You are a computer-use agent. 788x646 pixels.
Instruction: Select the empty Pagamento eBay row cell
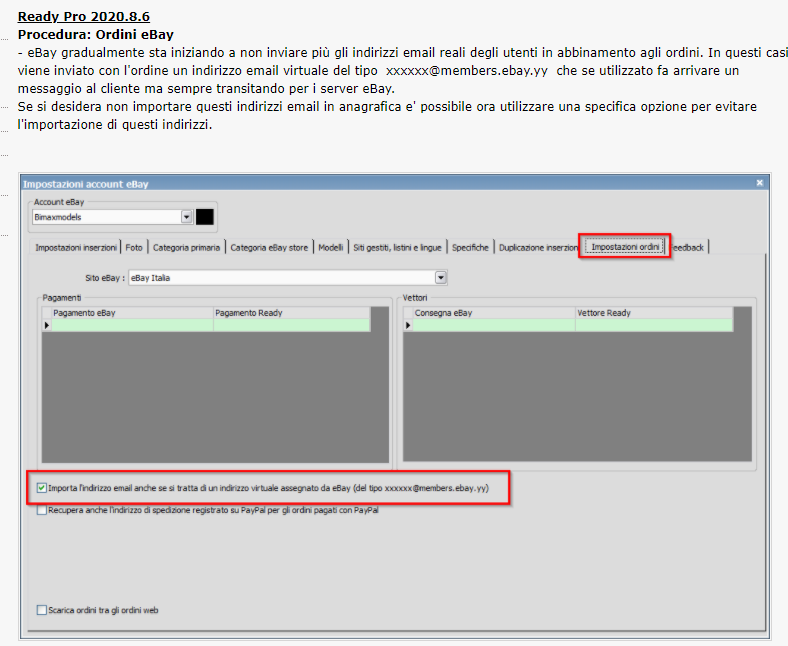coord(132,325)
